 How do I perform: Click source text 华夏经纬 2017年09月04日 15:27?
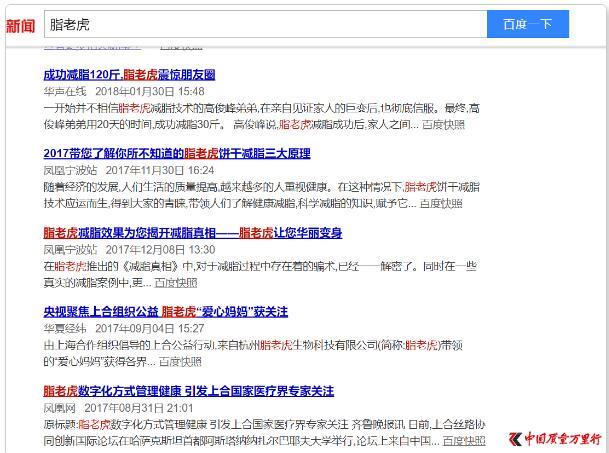click(124, 328)
